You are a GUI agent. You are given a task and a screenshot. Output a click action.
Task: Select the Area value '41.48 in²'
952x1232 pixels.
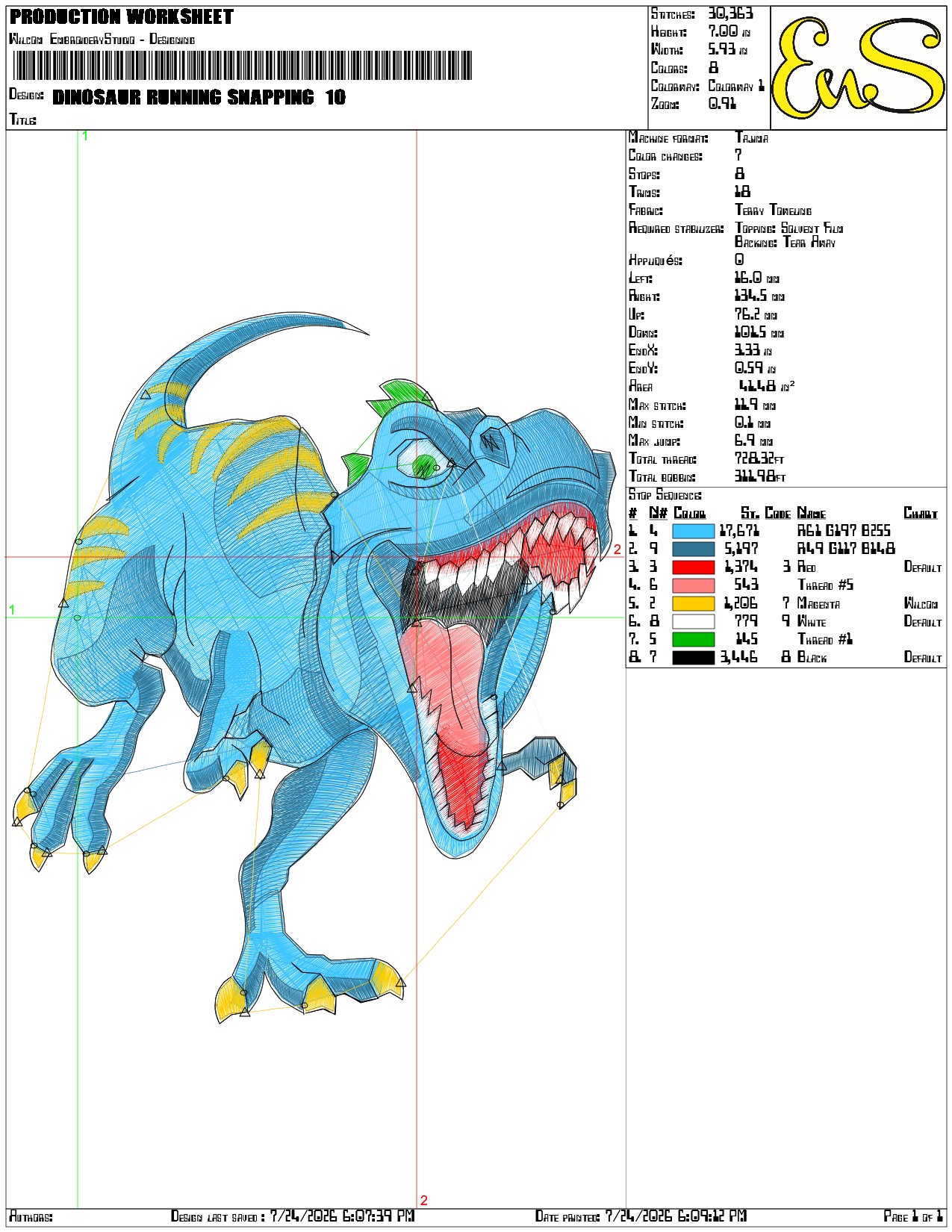pos(767,386)
